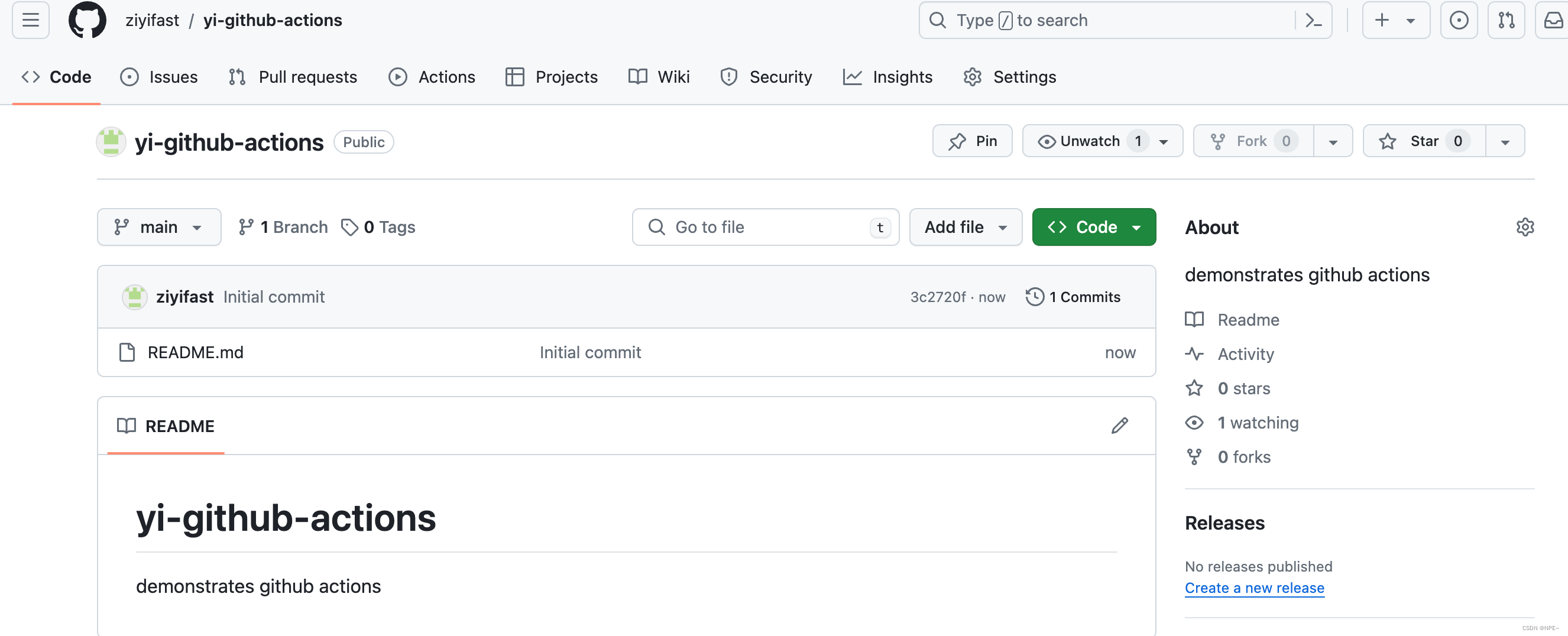1568x636 pixels.
Task: Click the Activity pulse icon
Action: pyautogui.click(x=1194, y=353)
